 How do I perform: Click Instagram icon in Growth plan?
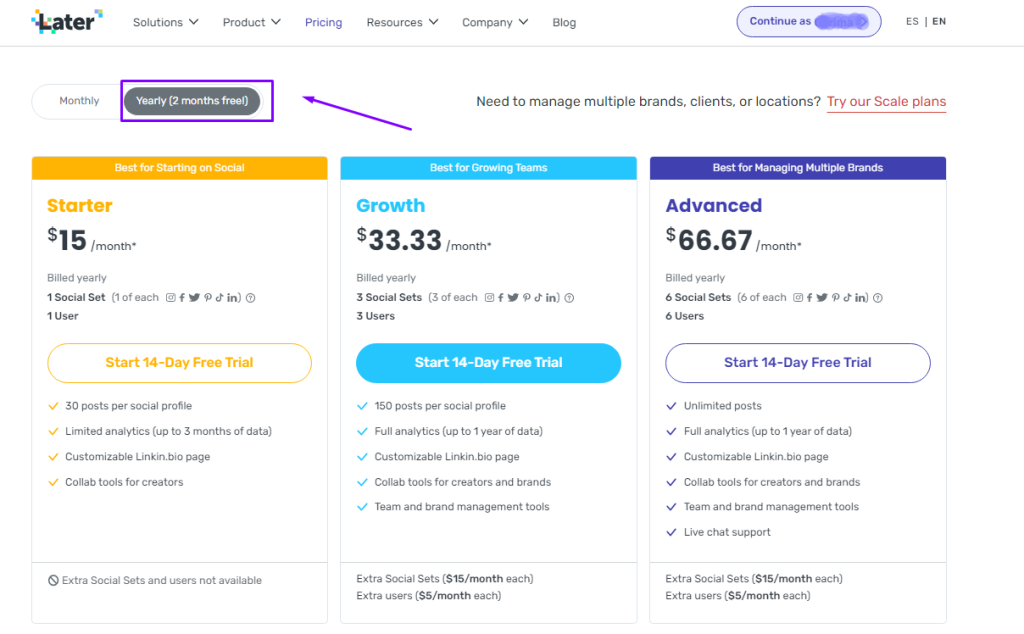489,298
